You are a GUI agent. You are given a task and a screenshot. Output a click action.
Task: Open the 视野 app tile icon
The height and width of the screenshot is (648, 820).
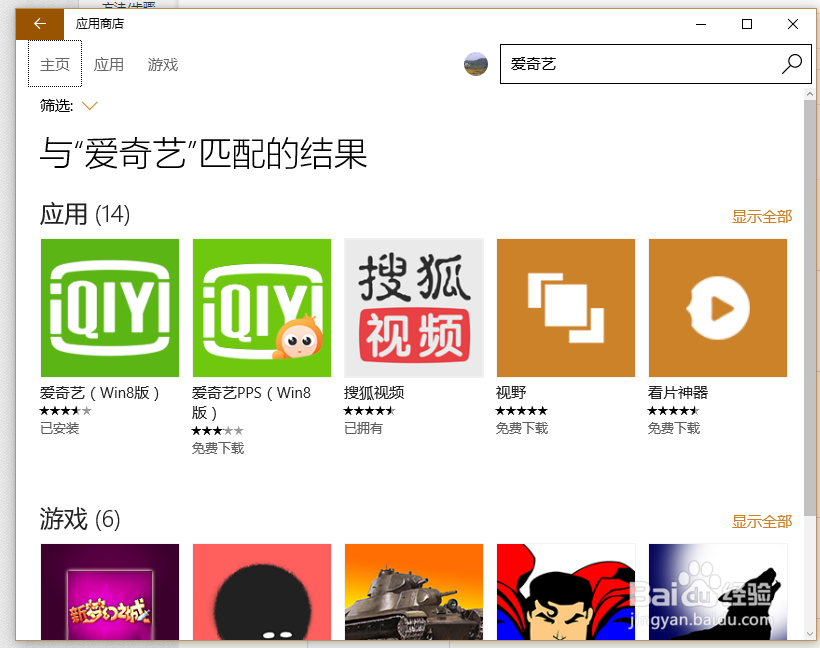566,308
